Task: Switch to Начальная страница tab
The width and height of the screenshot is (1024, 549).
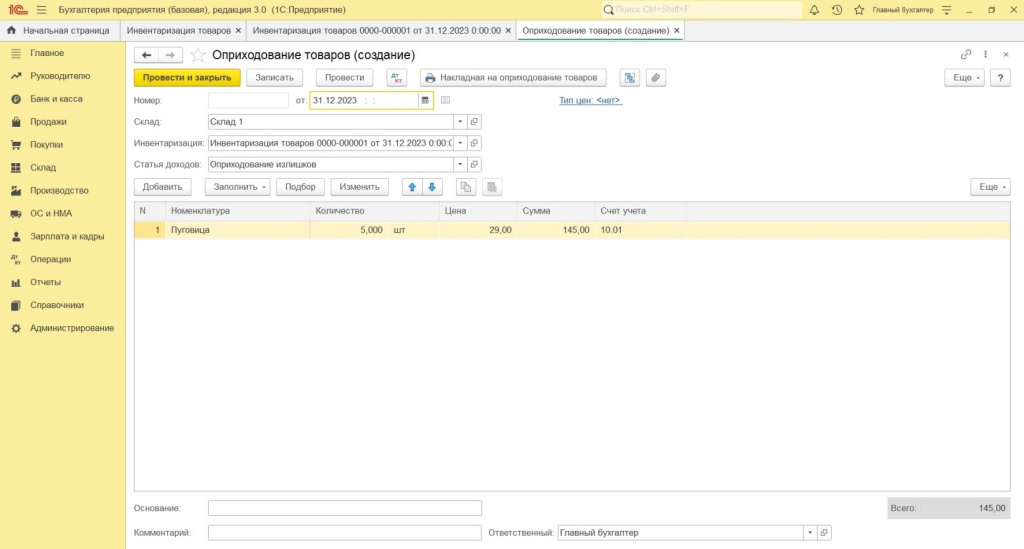Action: coord(59,31)
